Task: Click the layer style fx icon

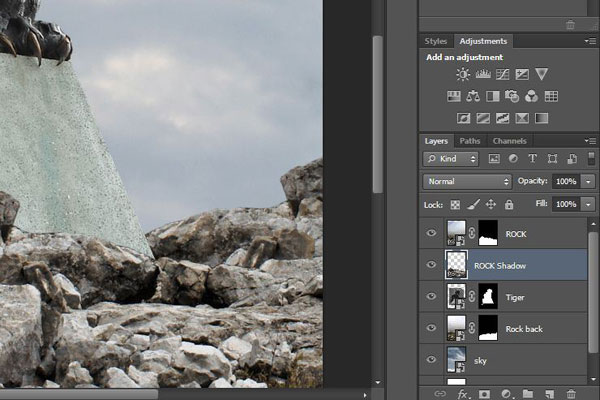Action: (464, 394)
